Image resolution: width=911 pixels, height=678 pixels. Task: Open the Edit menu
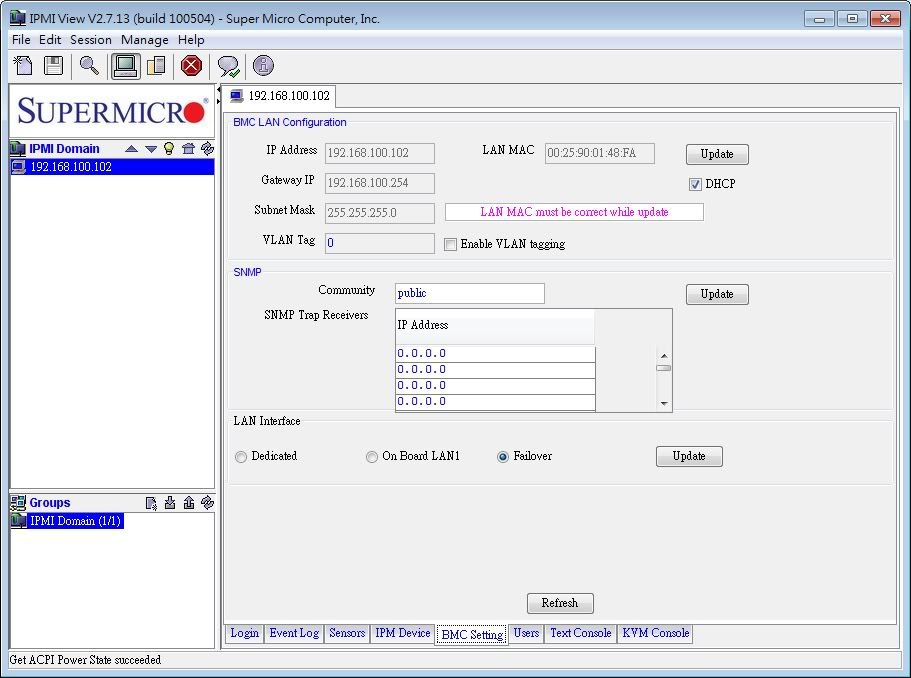(x=50, y=40)
